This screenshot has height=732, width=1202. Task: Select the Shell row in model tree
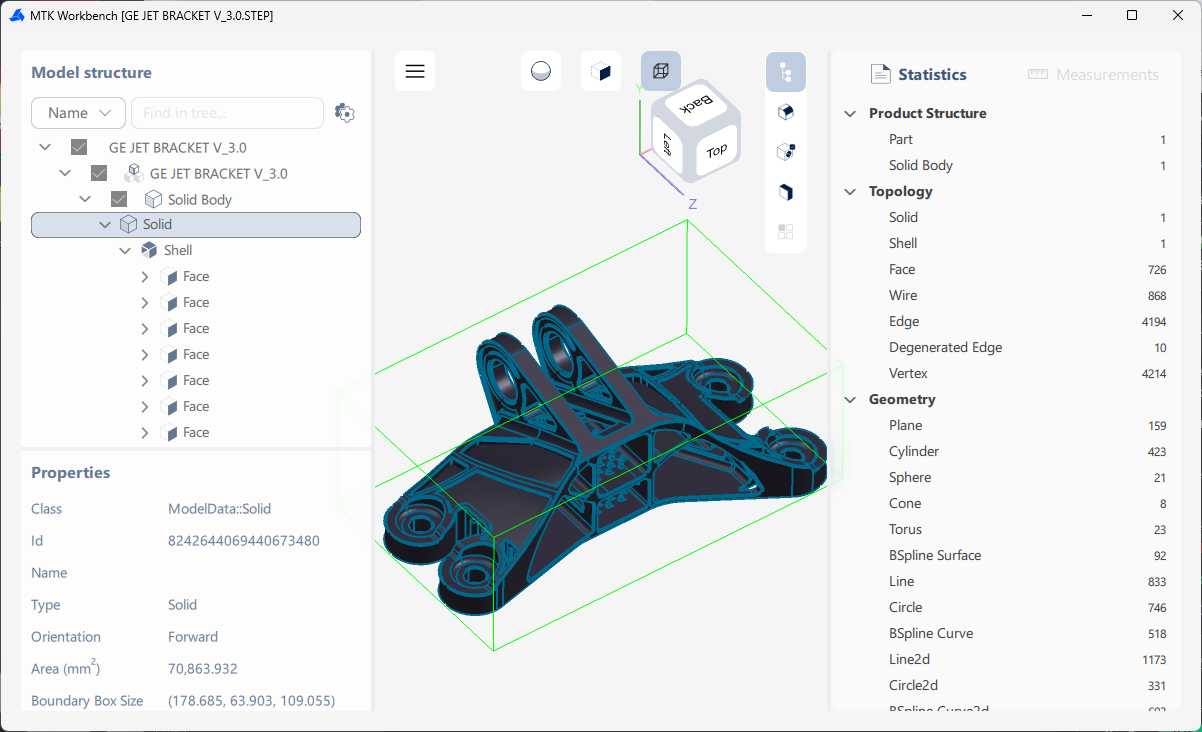click(x=196, y=250)
